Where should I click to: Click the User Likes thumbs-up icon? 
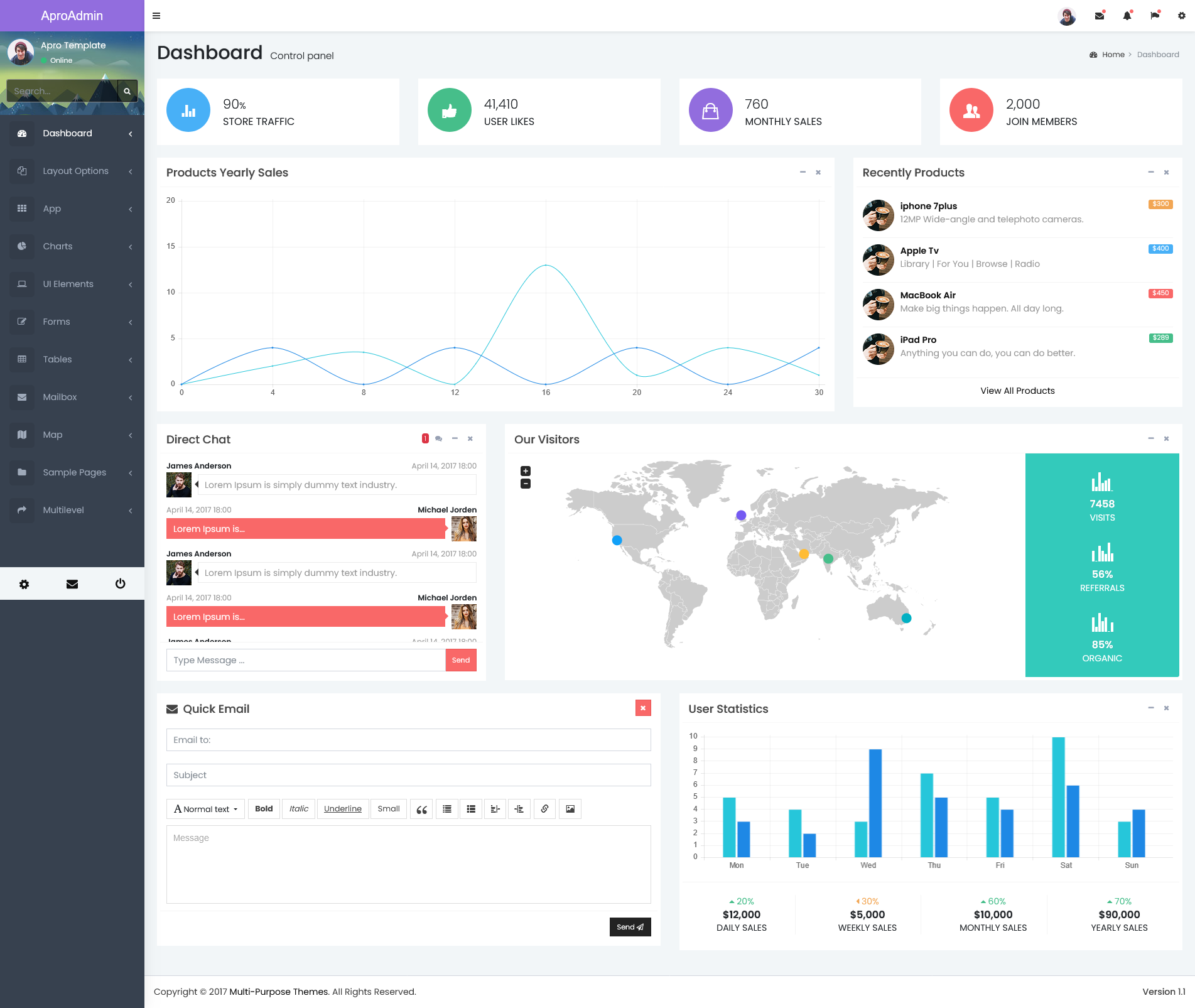[x=450, y=110]
